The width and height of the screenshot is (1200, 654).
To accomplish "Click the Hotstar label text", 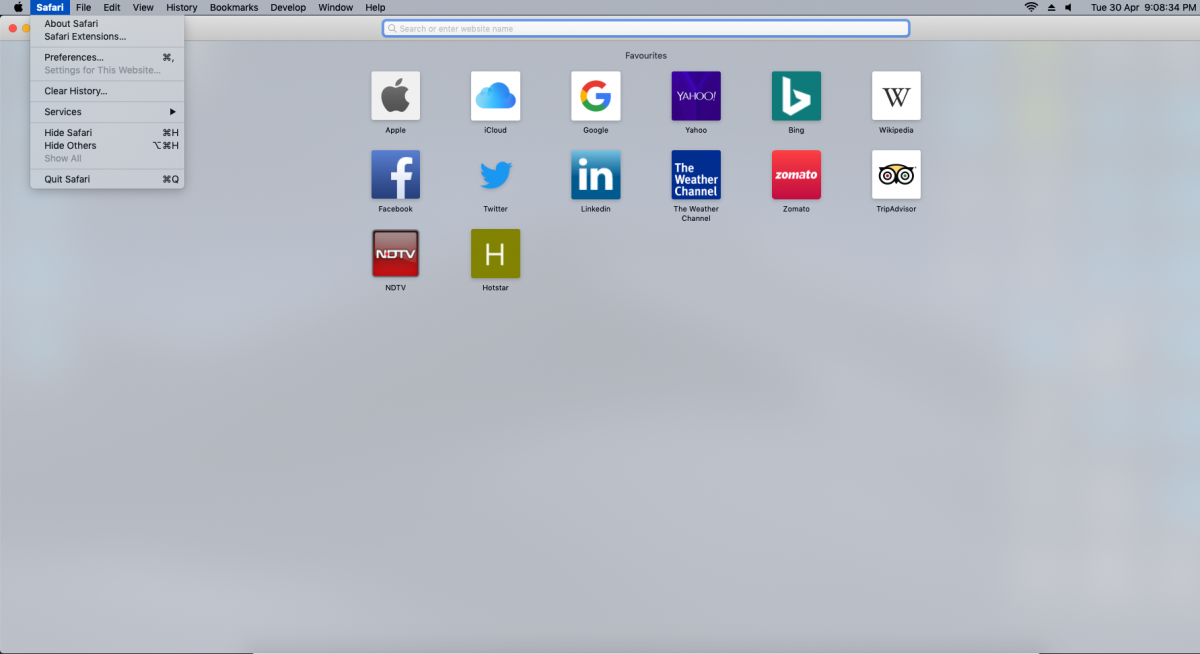I will [x=496, y=288].
